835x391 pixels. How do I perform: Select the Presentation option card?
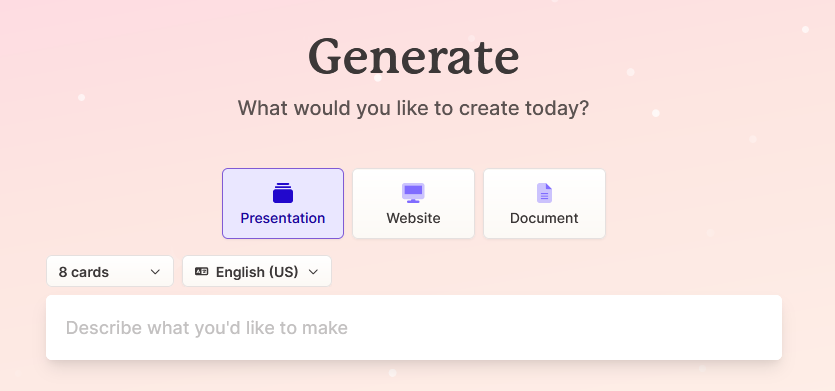pos(283,203)
